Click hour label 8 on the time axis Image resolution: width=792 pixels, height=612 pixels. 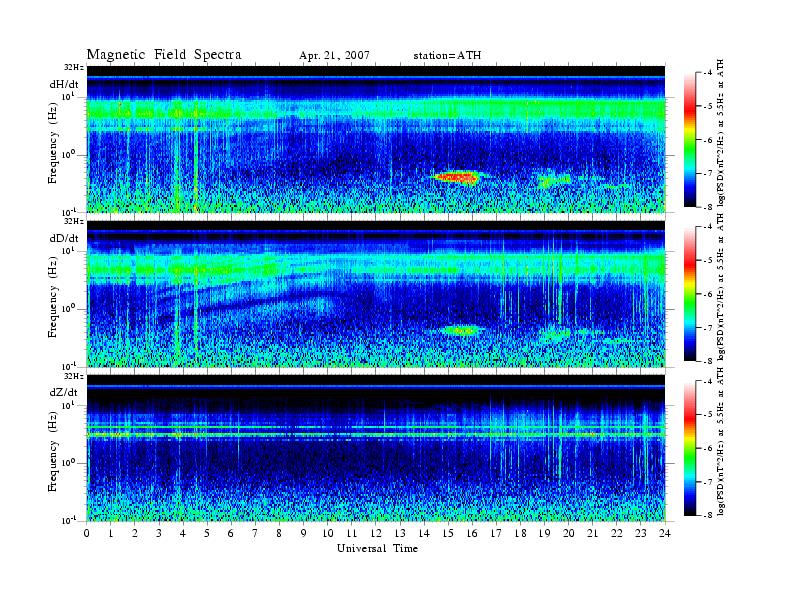[279, 533]
